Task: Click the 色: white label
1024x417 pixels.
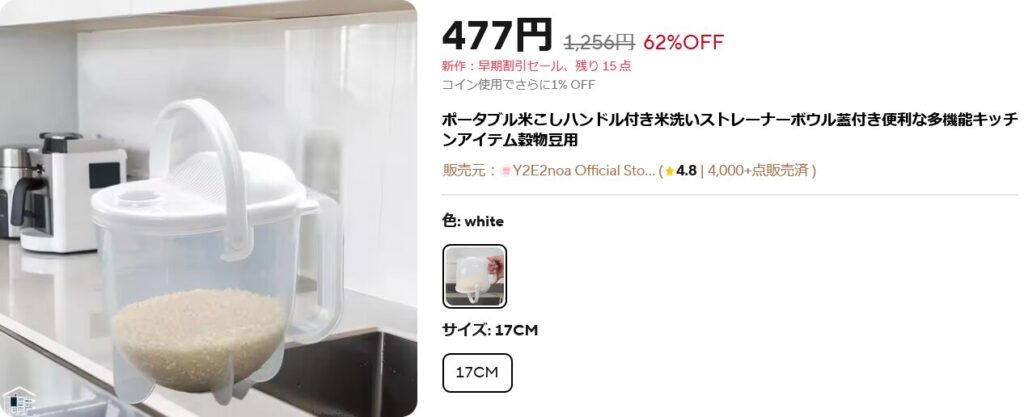Action: coord(473,221)
